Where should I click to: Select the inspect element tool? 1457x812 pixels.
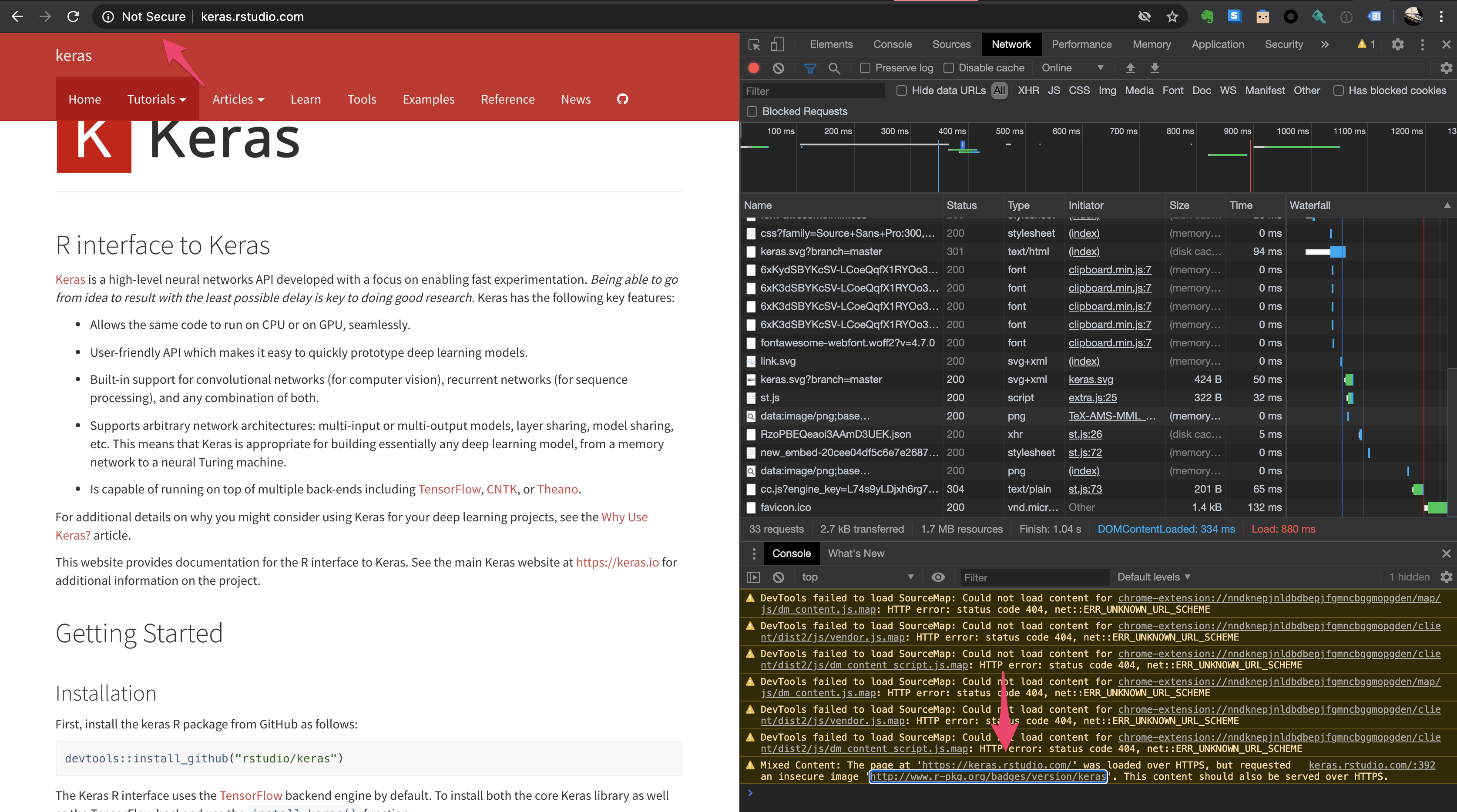tap(753, 44)
